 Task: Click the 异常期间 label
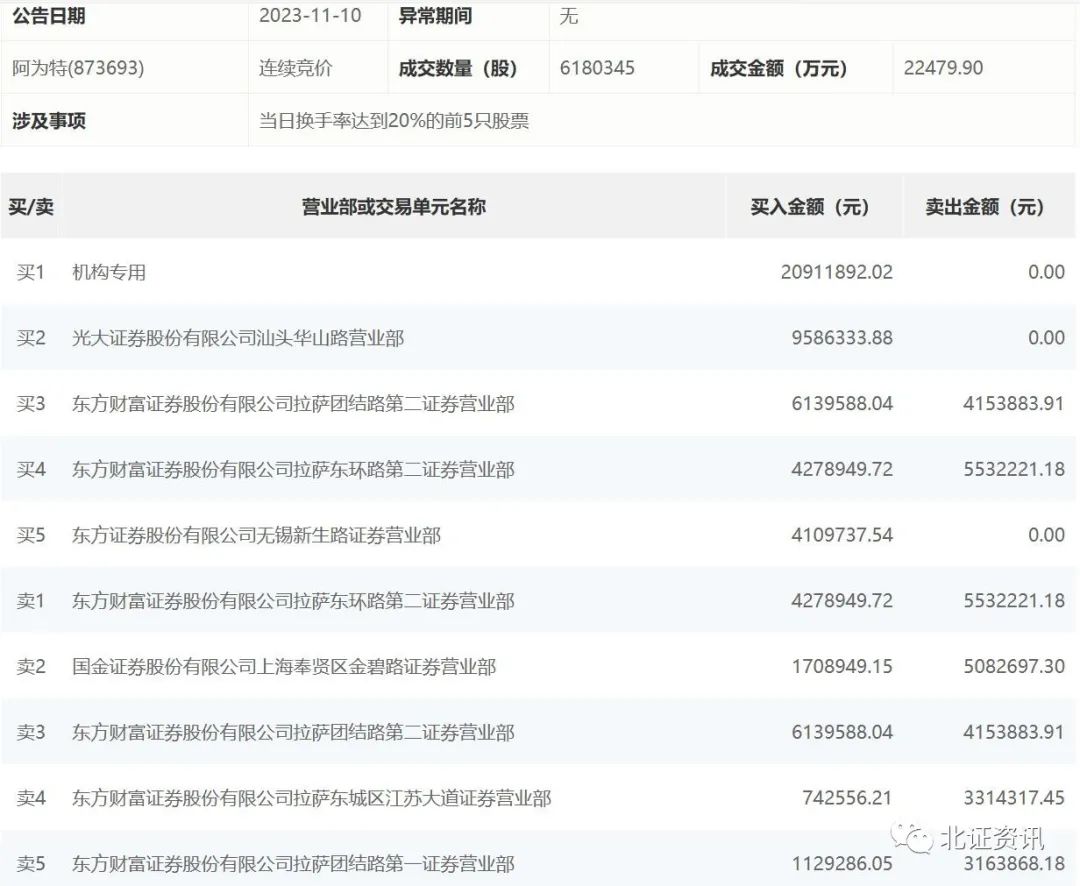[435, 15]
